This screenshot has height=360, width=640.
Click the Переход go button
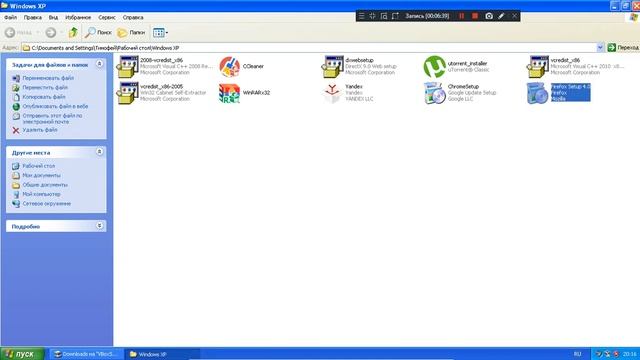pos(623,47)
